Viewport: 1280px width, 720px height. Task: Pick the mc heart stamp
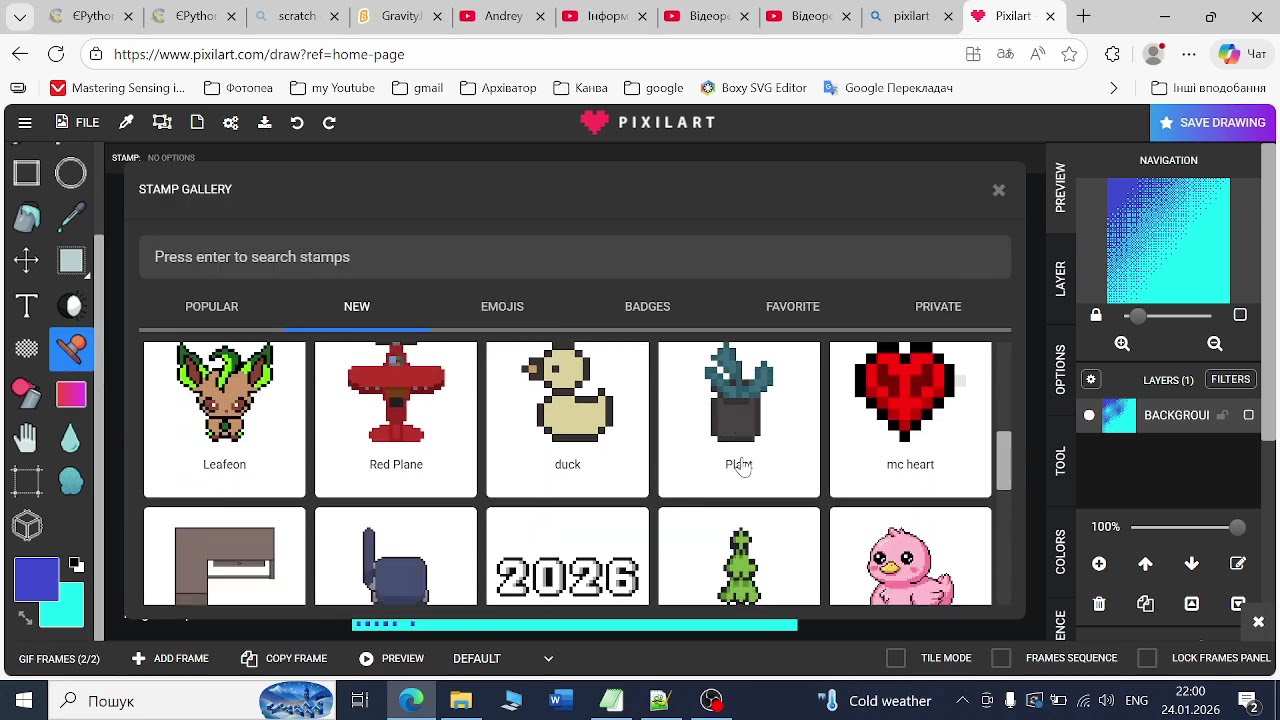[910, 418]
